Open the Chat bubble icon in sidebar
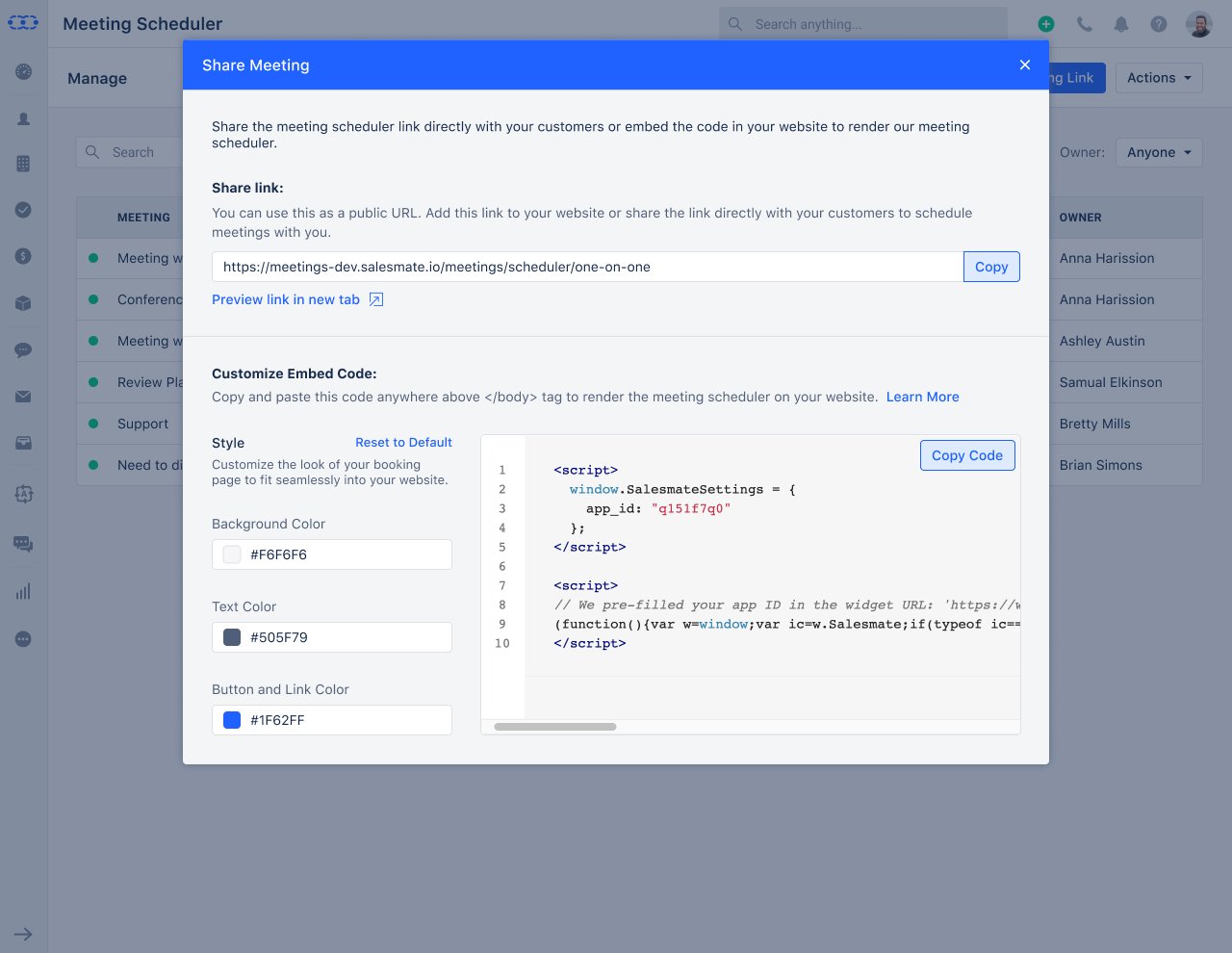The width and height of the screenshot is (1232, 953). 24,350
